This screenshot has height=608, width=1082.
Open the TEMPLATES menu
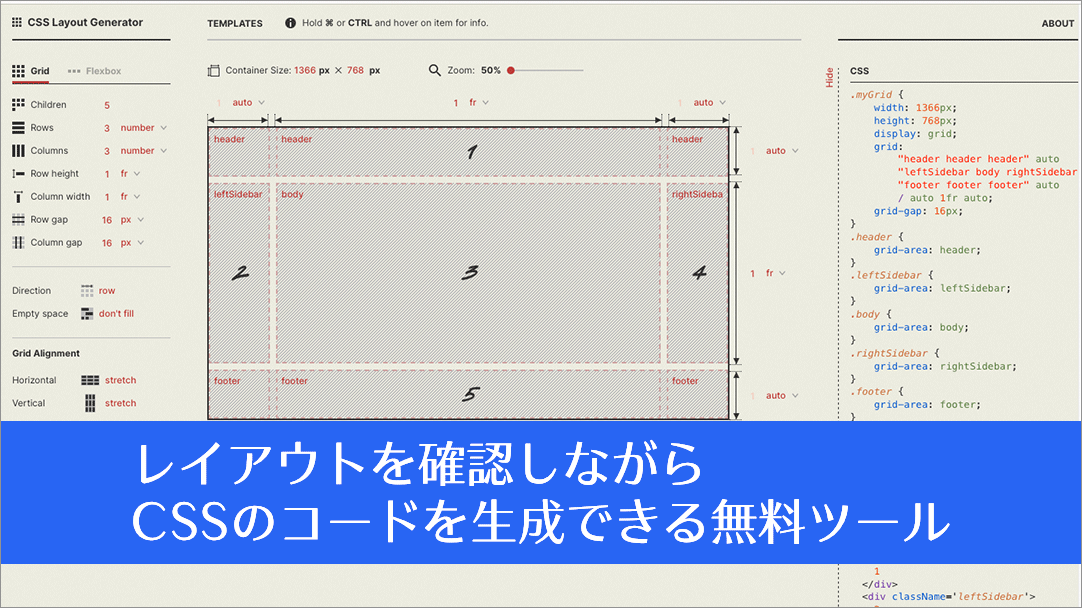tap(234, 23)
